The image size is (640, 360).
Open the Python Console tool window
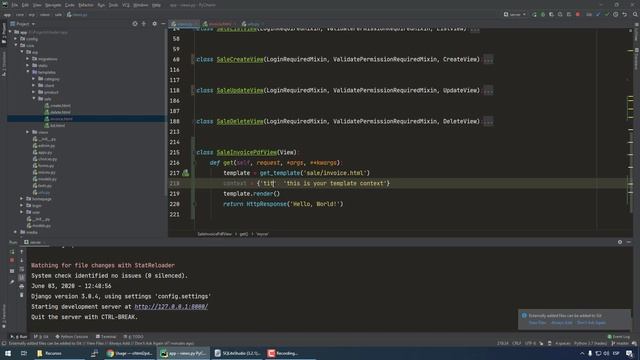click(x=72, y=337)
